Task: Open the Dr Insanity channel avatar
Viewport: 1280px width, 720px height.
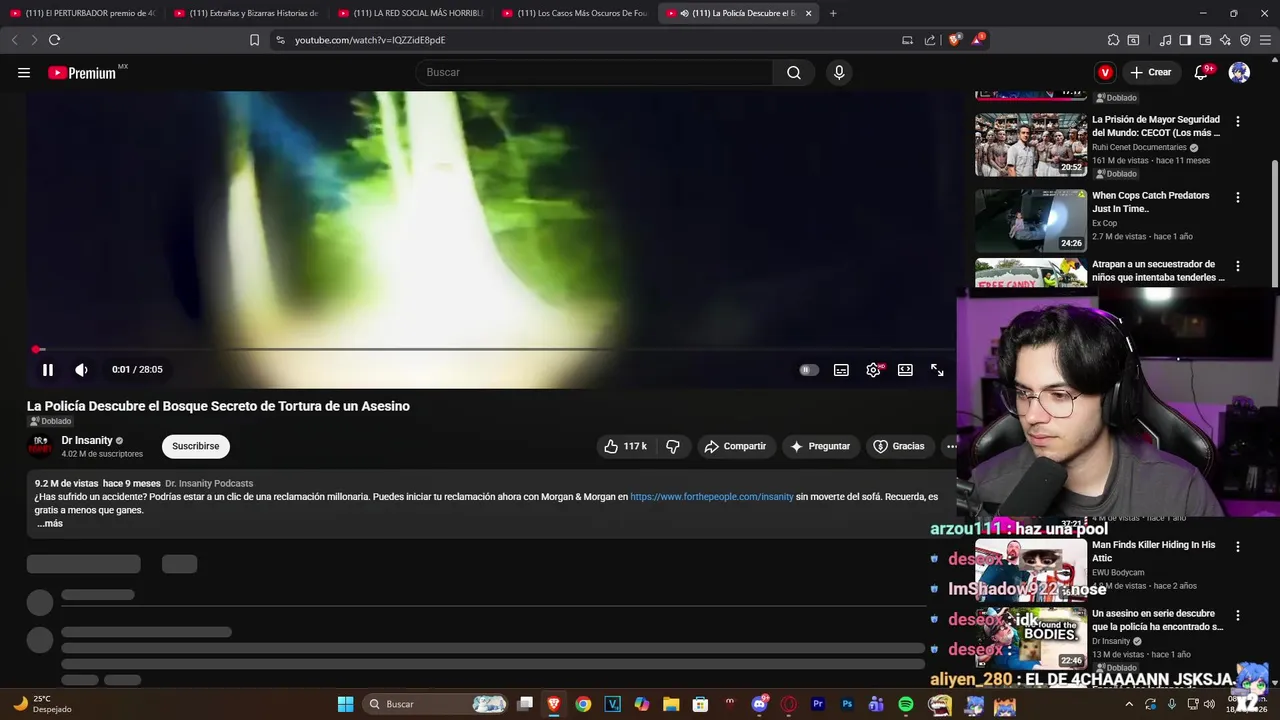Action: [x=40, y=446]
